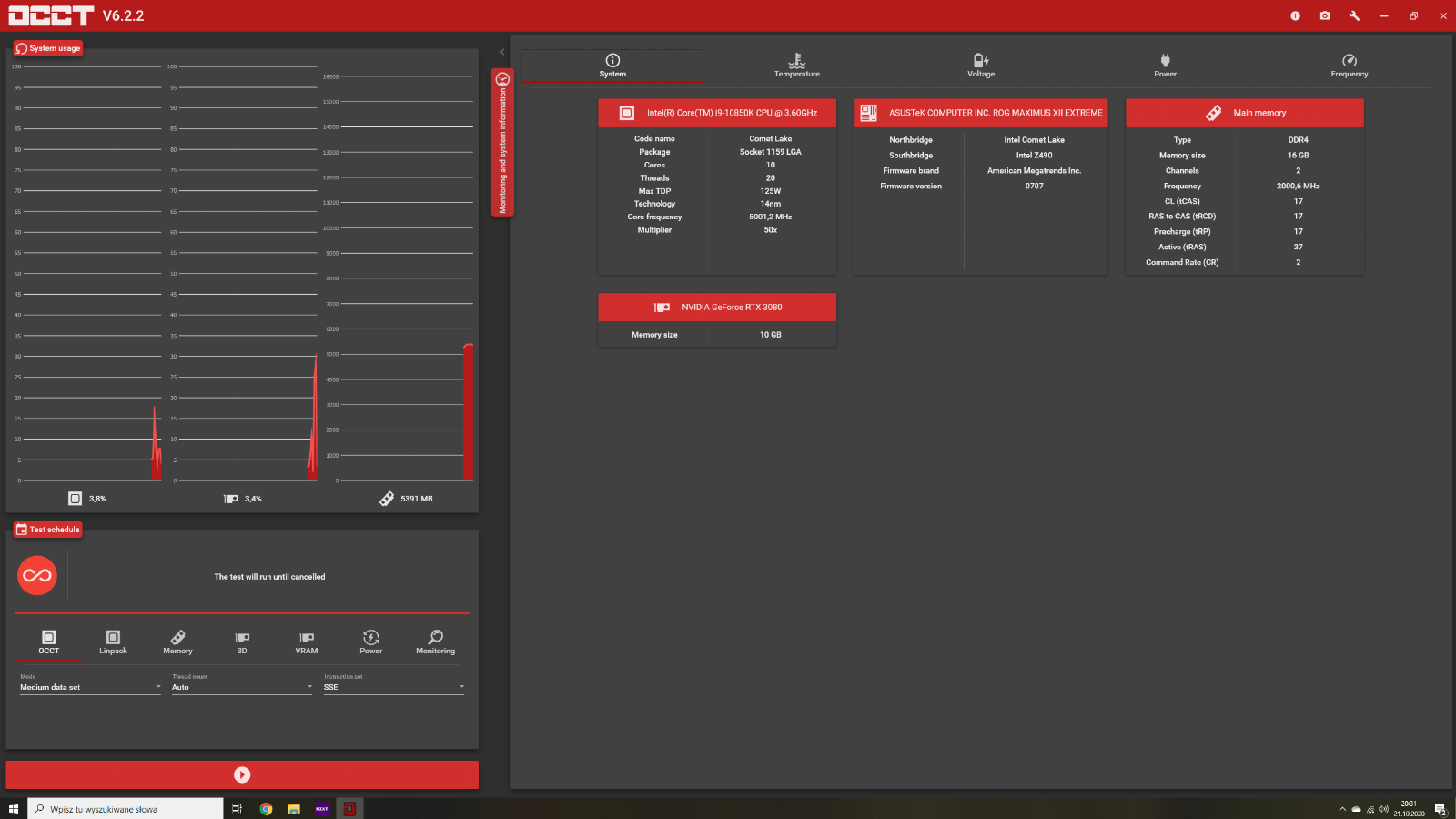The image size is (1456, 819).
Task: Open the Mode dropdown showing Medium data set
Action: pyautogui.click(x=90, y=687)
